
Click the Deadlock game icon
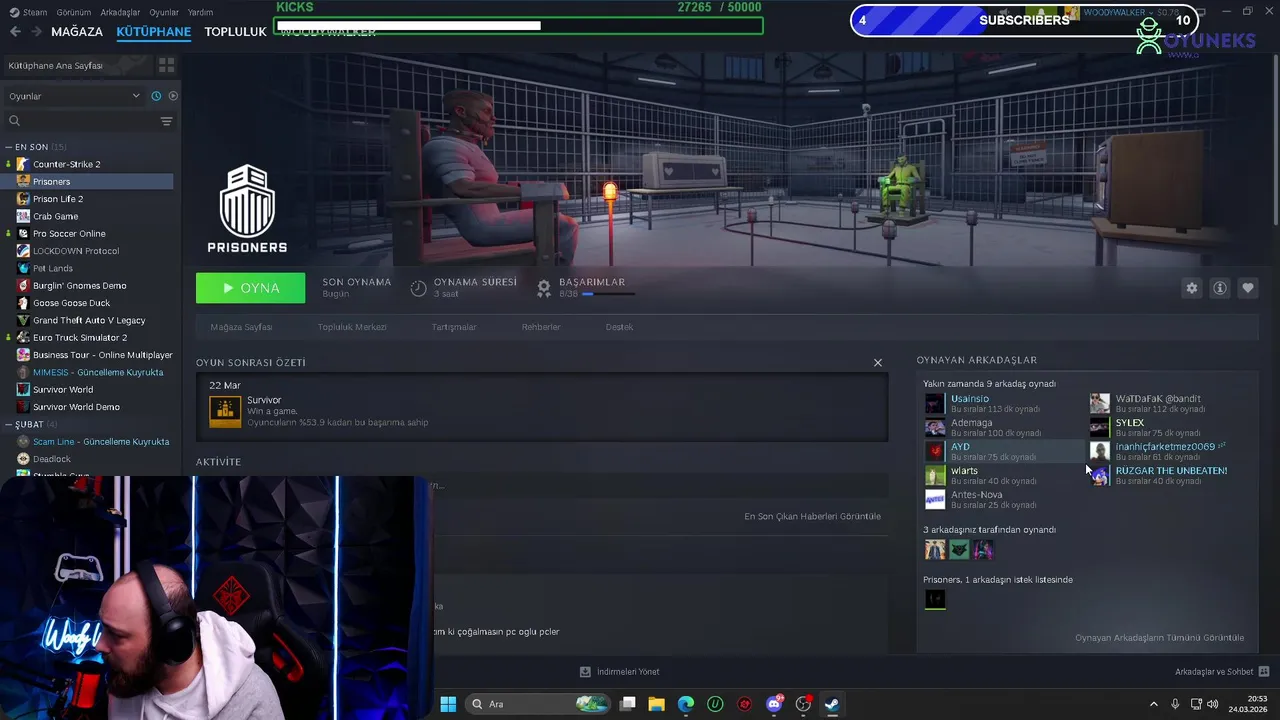click(24, 459)
